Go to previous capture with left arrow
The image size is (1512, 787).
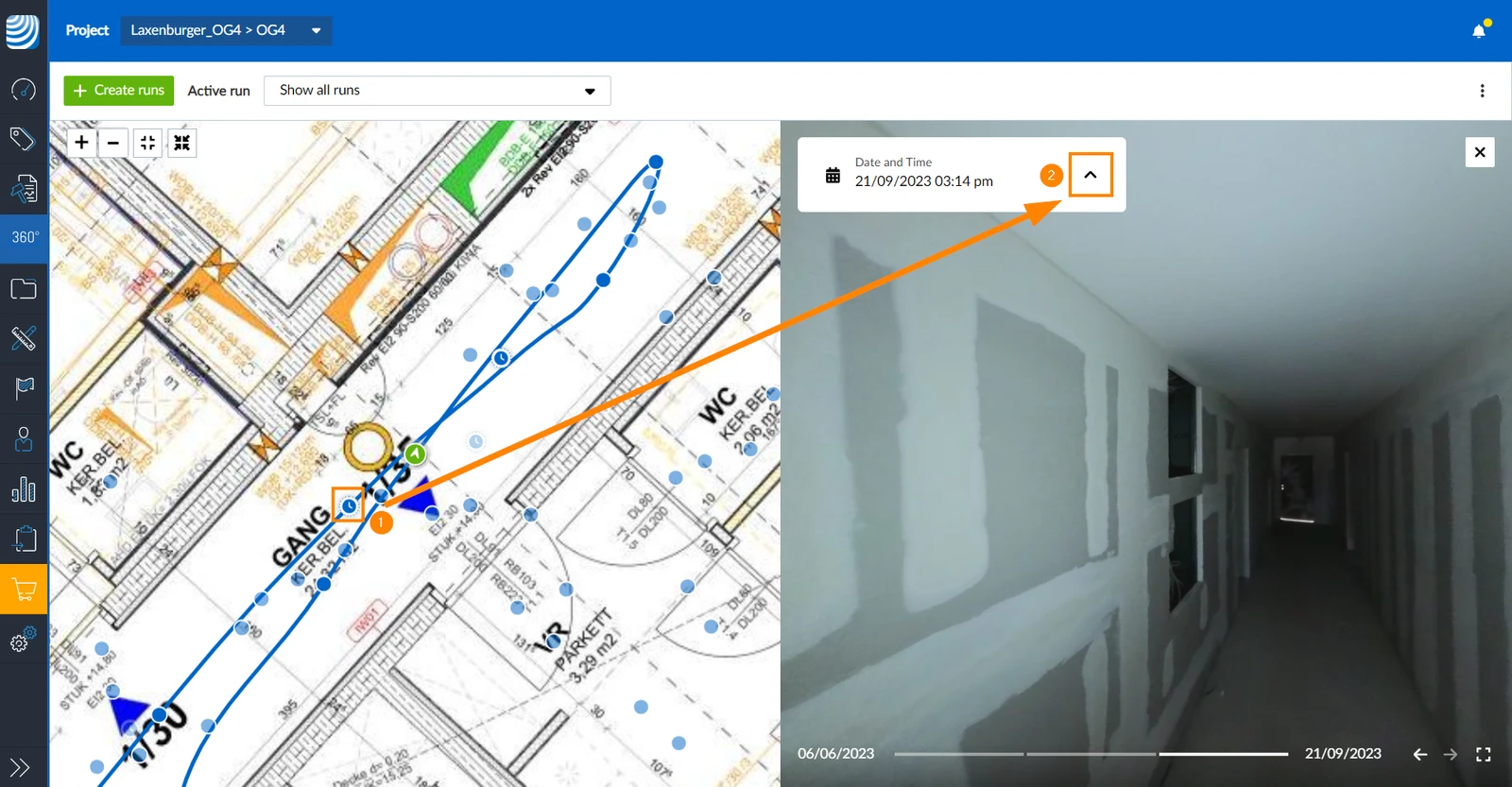tap(1419, 754)
